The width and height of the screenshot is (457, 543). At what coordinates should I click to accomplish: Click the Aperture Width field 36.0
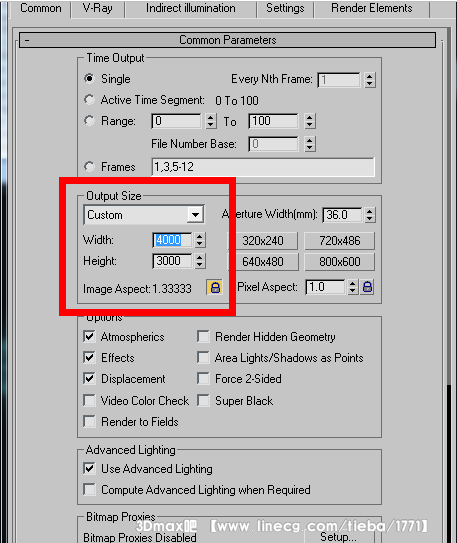point(342,215)
